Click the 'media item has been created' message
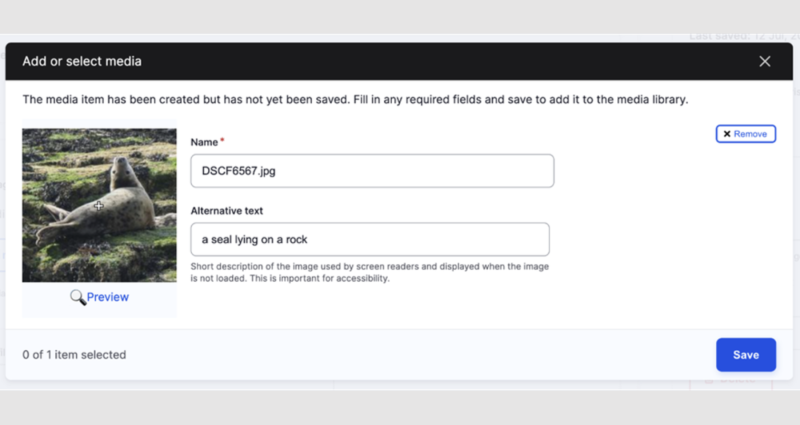Viewport: 800px width, 425px height. [355, 99]
